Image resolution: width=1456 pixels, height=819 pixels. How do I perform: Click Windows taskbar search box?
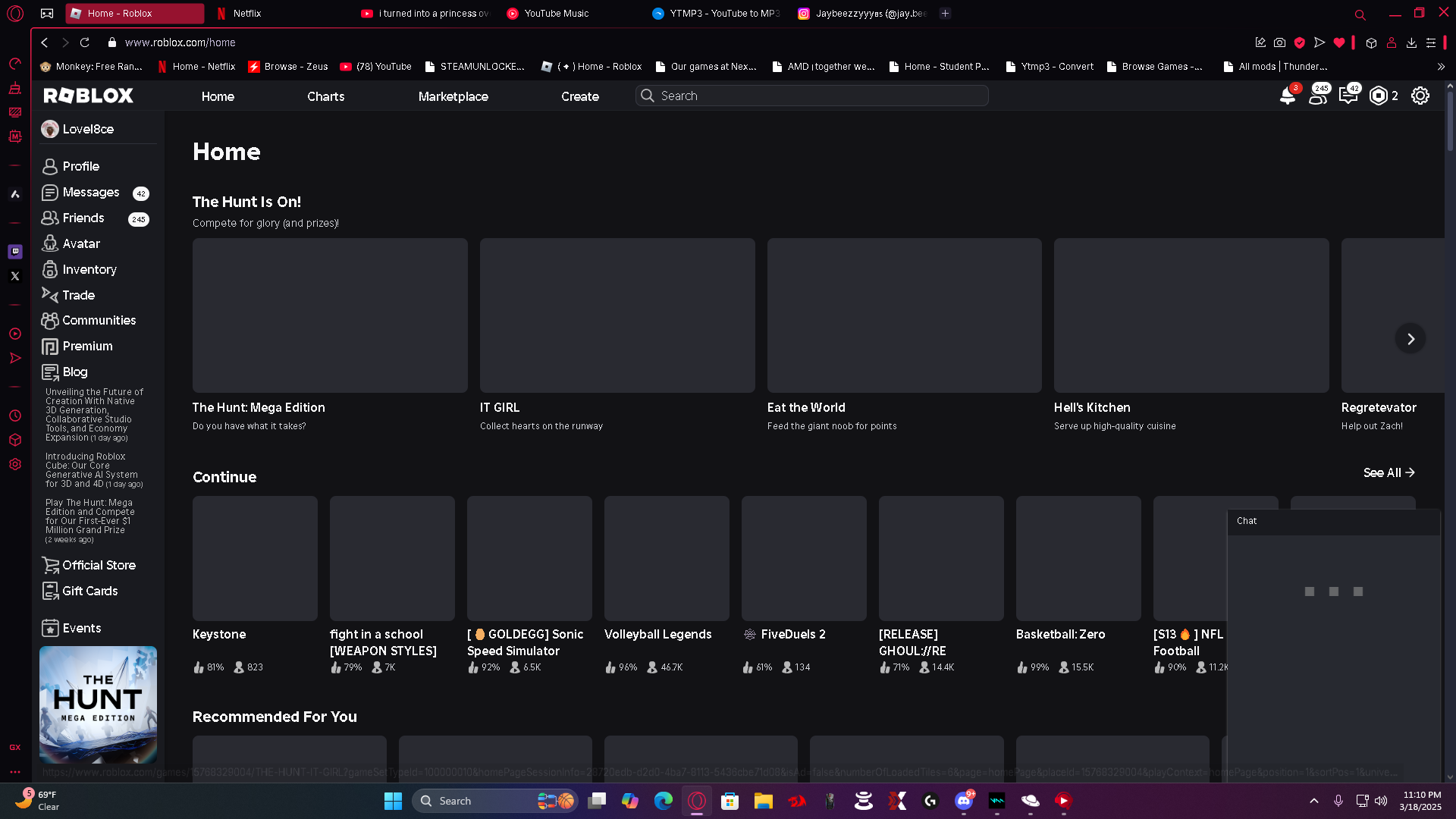tap(495, 801)
